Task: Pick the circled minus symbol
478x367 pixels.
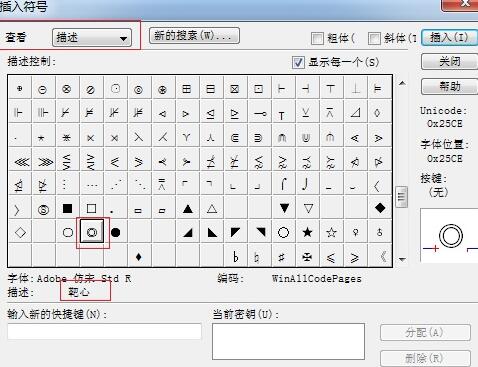Action: (x=43, y=89)
